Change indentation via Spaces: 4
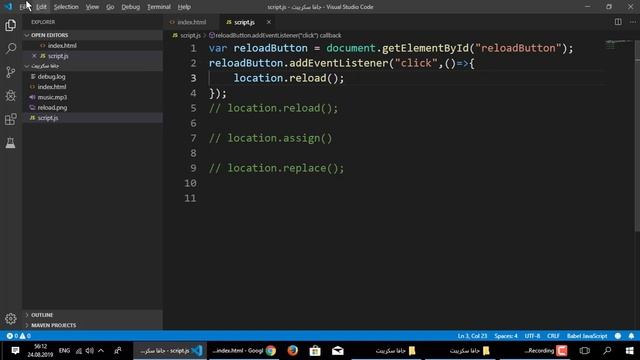The image size is (640, 360). click(x=506, y=336)
